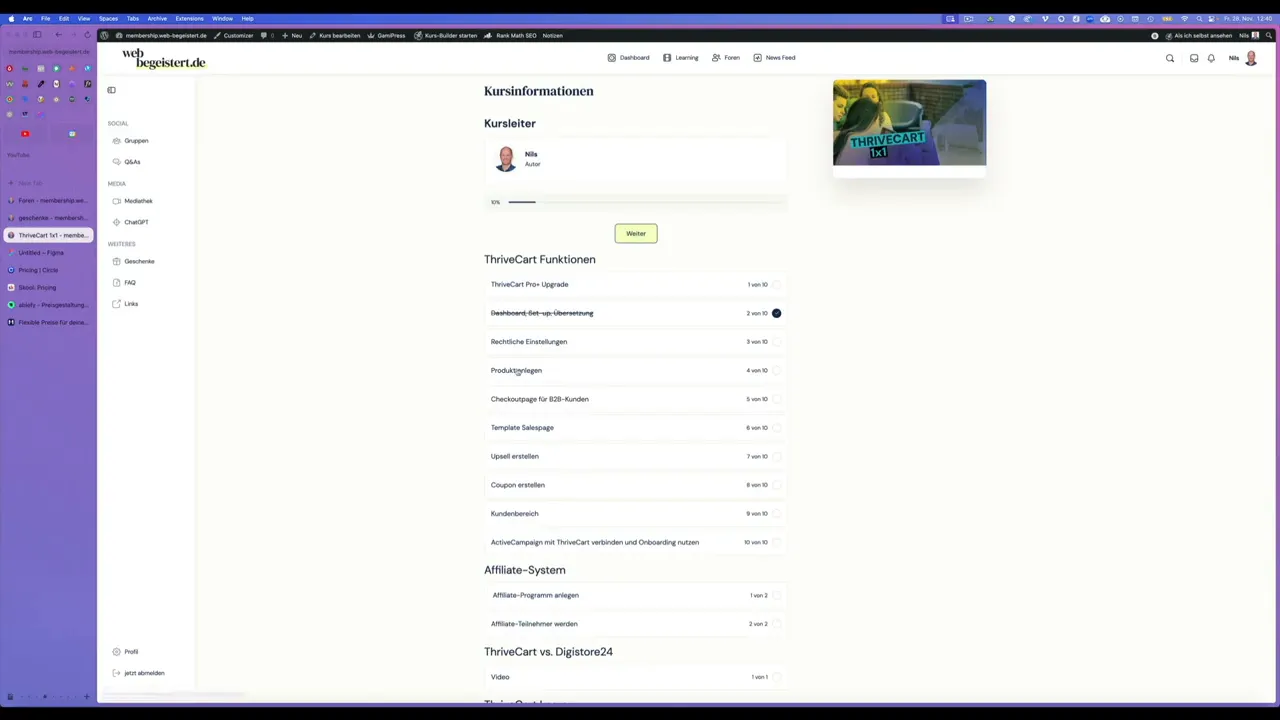Viewport: 1280px width, 720px height.
Task: Open the Mediathek media library icon
Action: coord(117,200)
